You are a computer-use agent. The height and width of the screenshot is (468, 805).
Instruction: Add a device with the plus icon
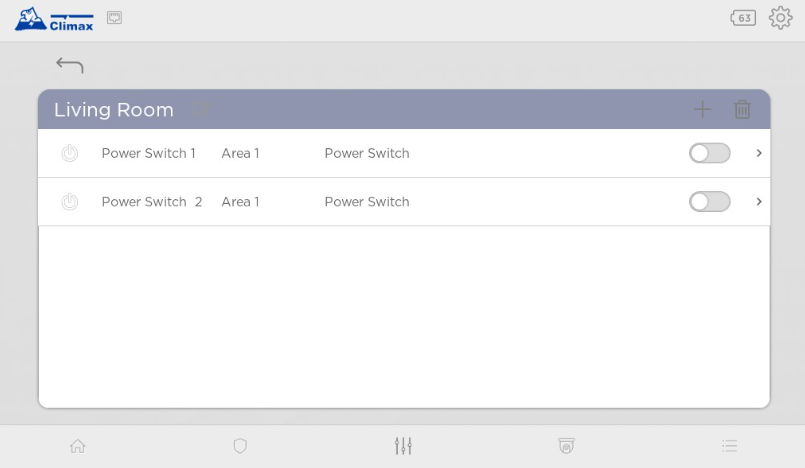(x=703, y=110)
